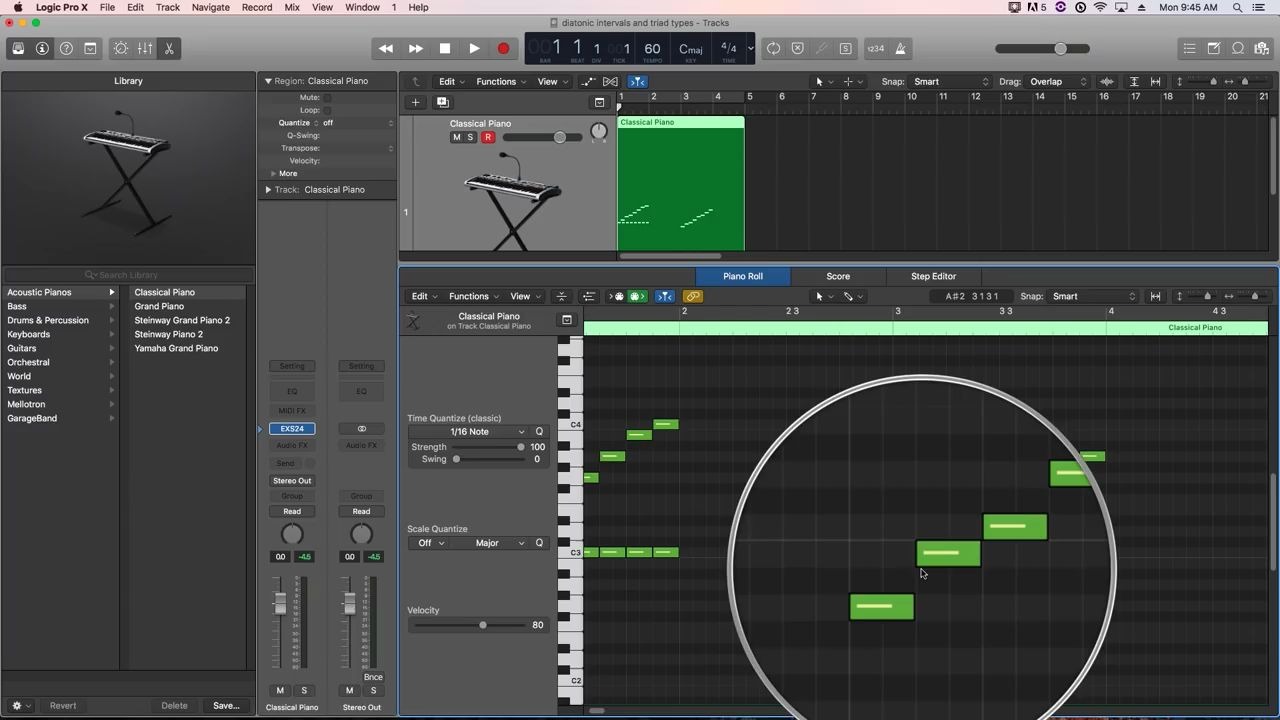The width and height of the screenshot is (1280, 720).
Task: Mute the Classical Piano track
Action: (x=457, y=138)
